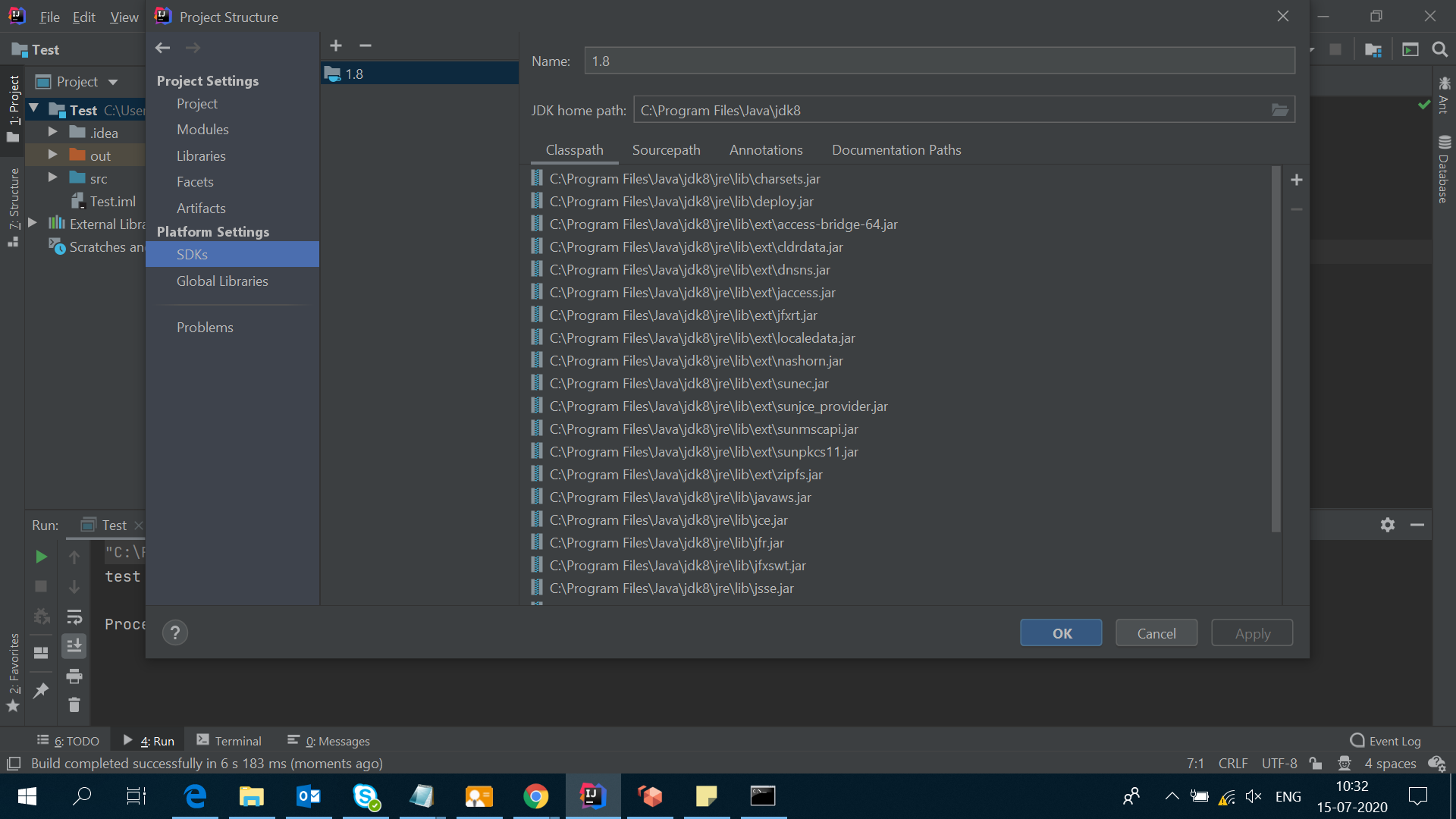The height and width of the screenshot is (819, 1456).
Task: Click the add SDK button (+)
Action: [x=336, y=45]
